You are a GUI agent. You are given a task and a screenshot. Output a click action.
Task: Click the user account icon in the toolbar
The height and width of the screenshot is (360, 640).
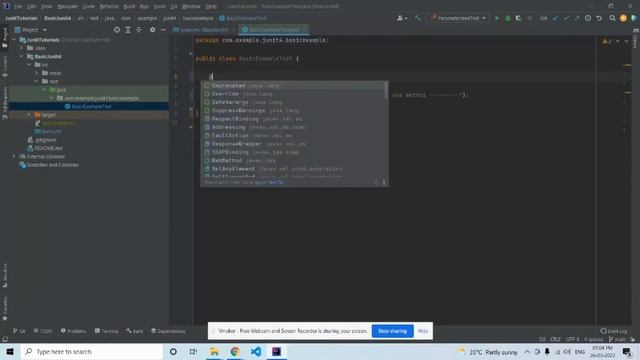pos(402,18)
